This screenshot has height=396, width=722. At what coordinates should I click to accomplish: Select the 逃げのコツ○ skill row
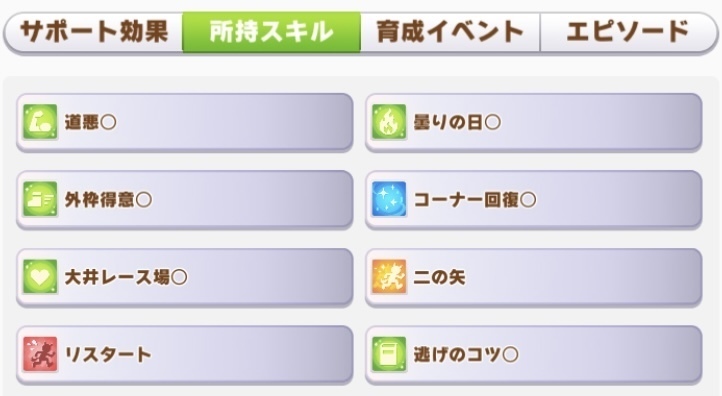point(534,355)
